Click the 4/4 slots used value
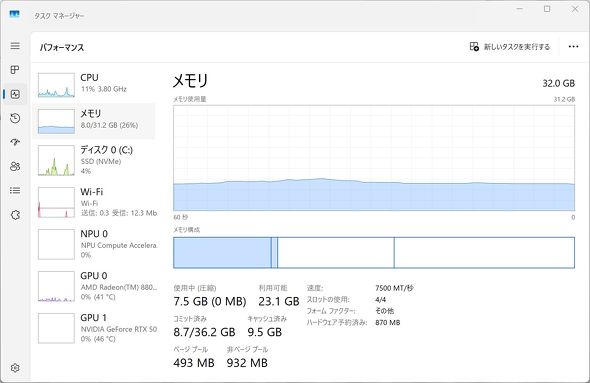This screenshot has height=383, width=590. (x=380, y=299)
